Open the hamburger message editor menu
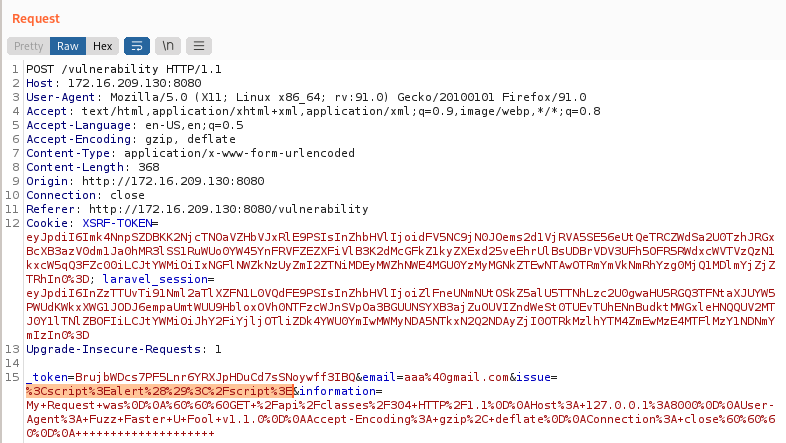The image size is (786, 443). point(199,46)
